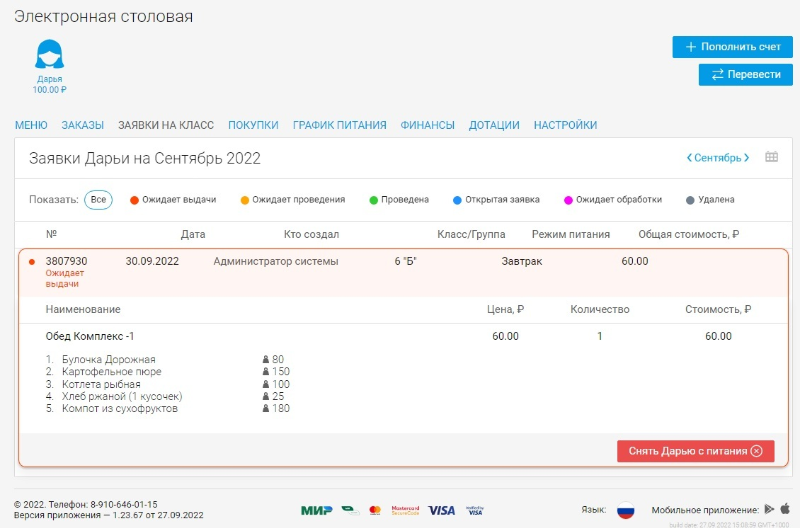Click the № column header
Image resolution: width=800 pixels, height=528 pixels.
(x=52, y=234)
